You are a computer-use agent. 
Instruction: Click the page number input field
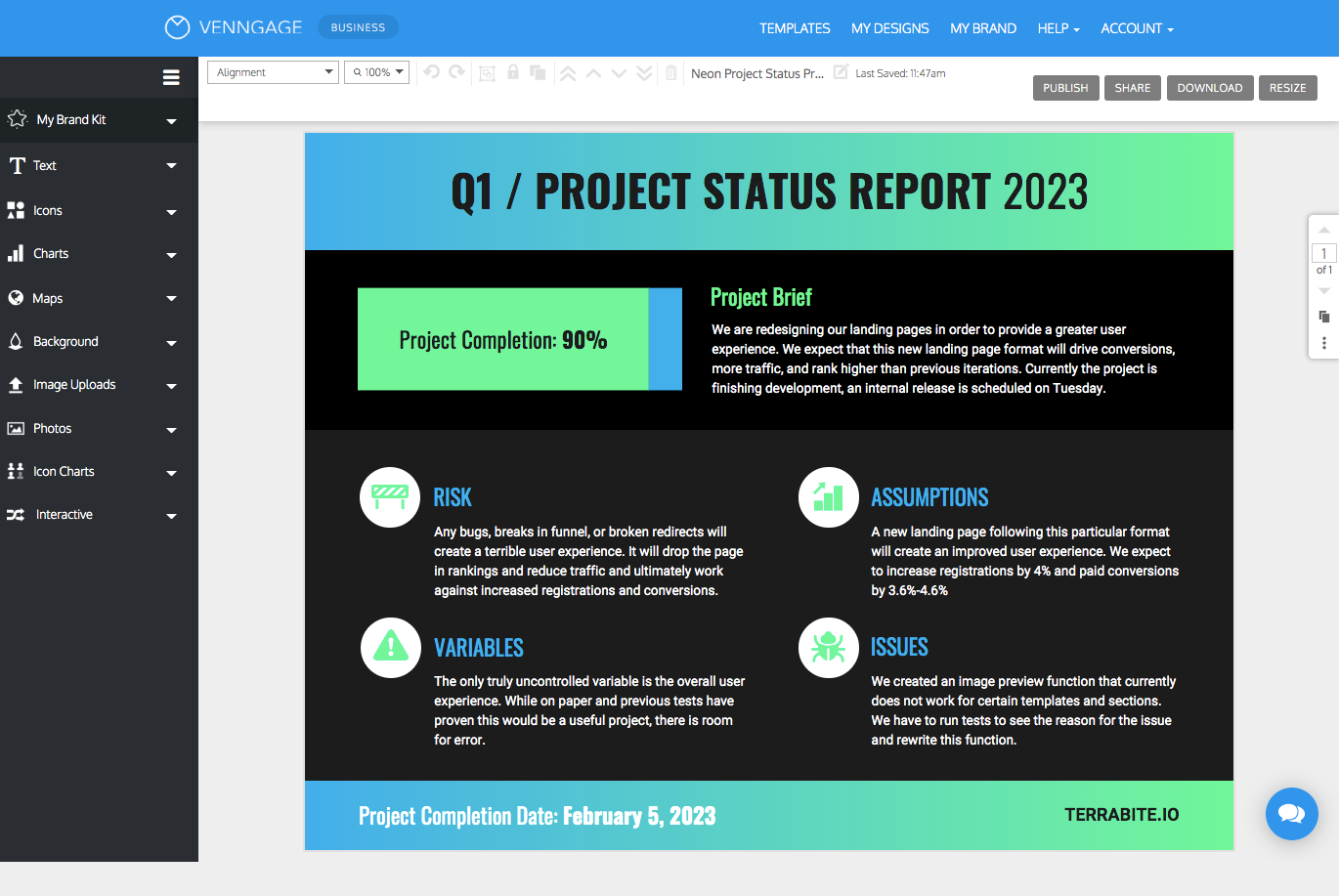pos(1322,253)
